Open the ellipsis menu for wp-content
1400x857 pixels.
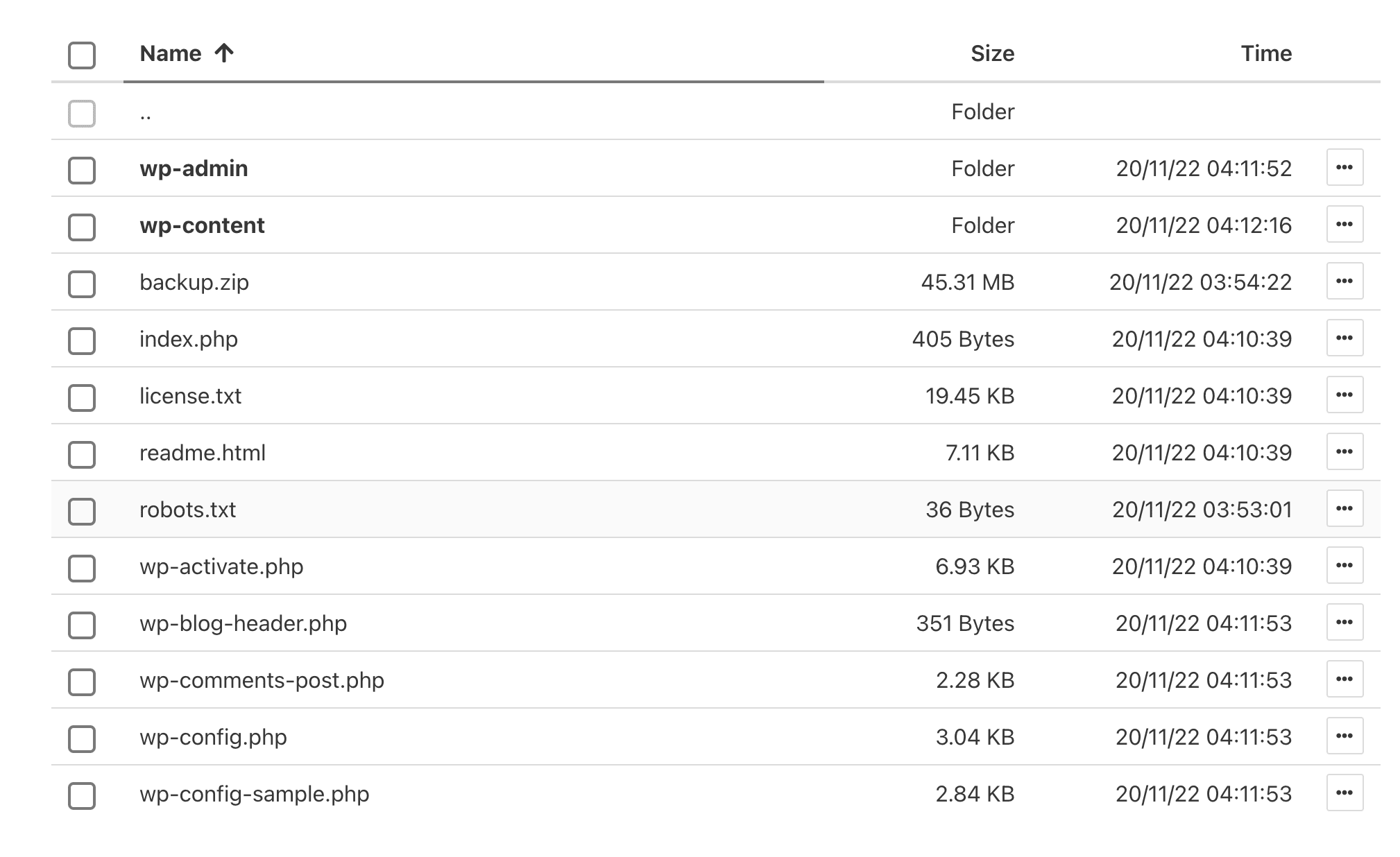[x=1344, y=224]
